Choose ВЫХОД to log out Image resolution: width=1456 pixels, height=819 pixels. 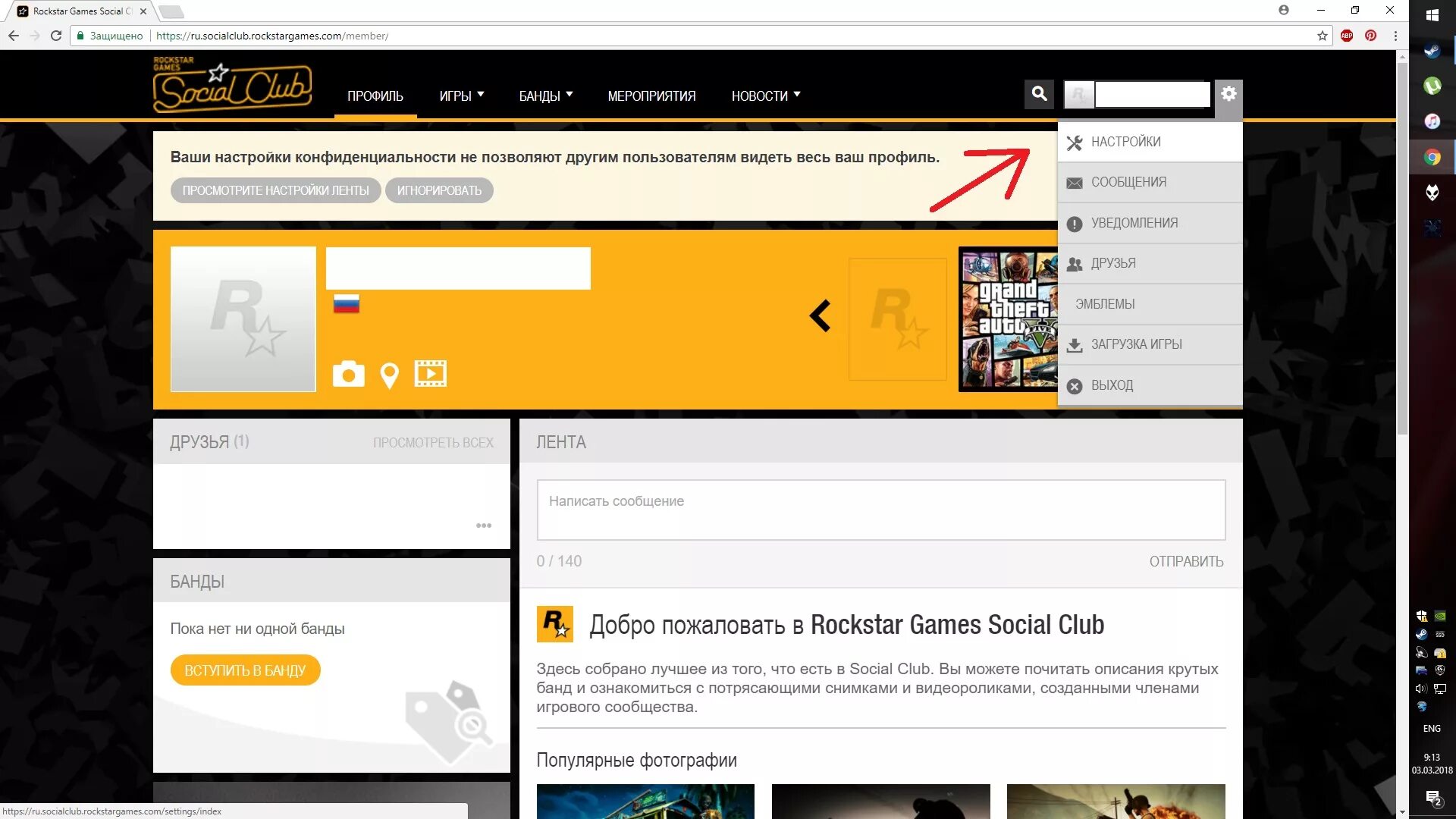pos(1150,385)
